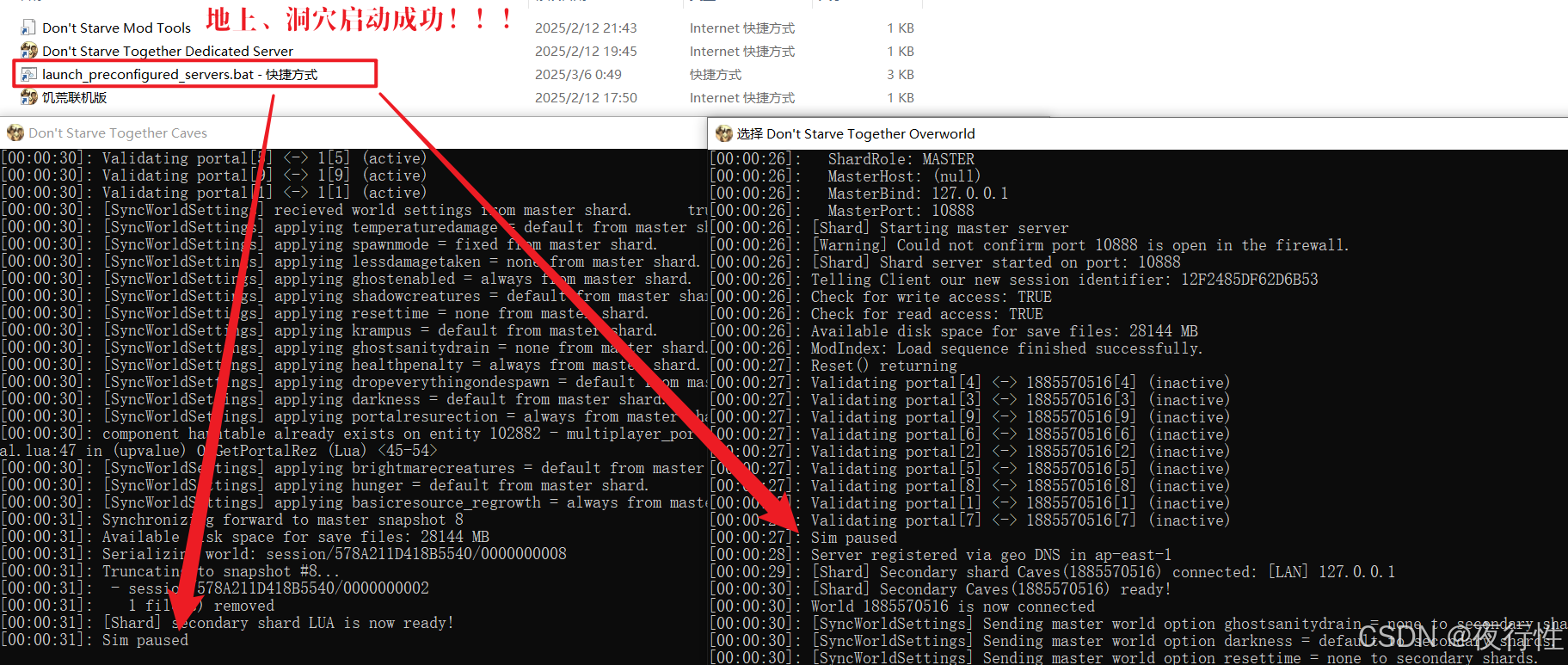Click Caves portal 1[9] (active) validation line
Viewport: 1568px width, 665px height.
[213, 175]
